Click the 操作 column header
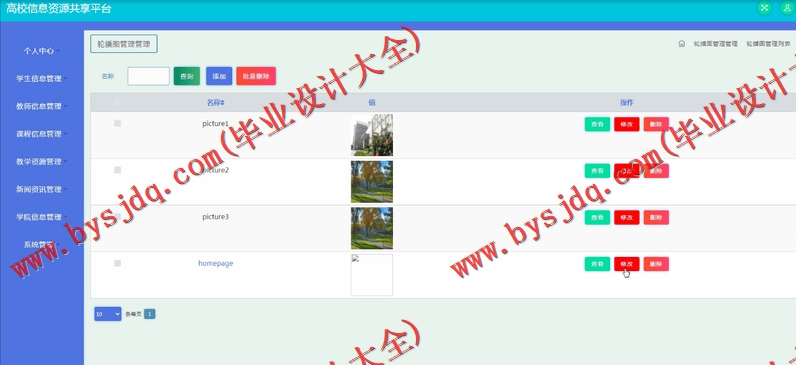This screenshot has width=796, height=365. click(x=627, y=103)
